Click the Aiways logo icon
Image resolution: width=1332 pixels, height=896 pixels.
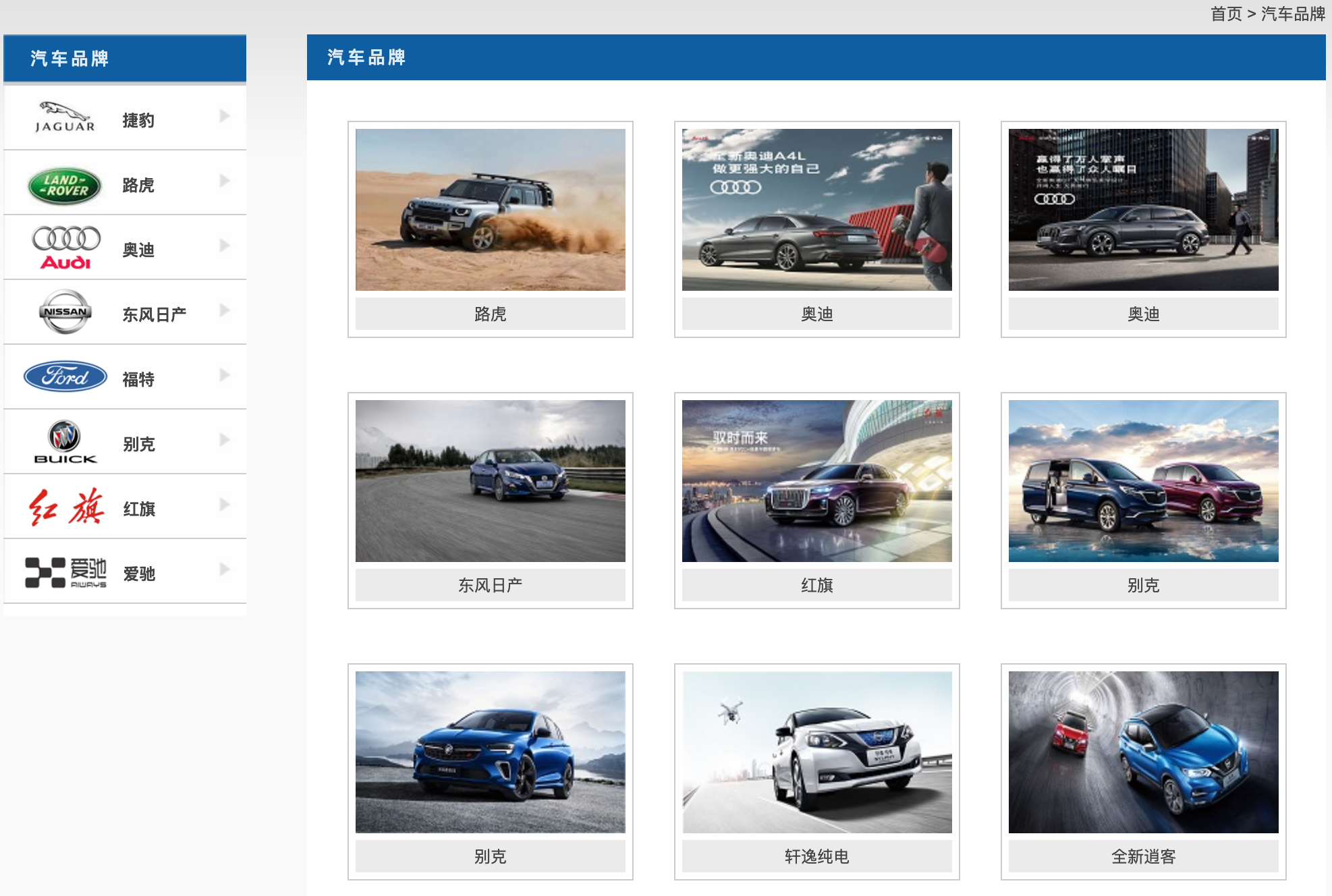65,572
